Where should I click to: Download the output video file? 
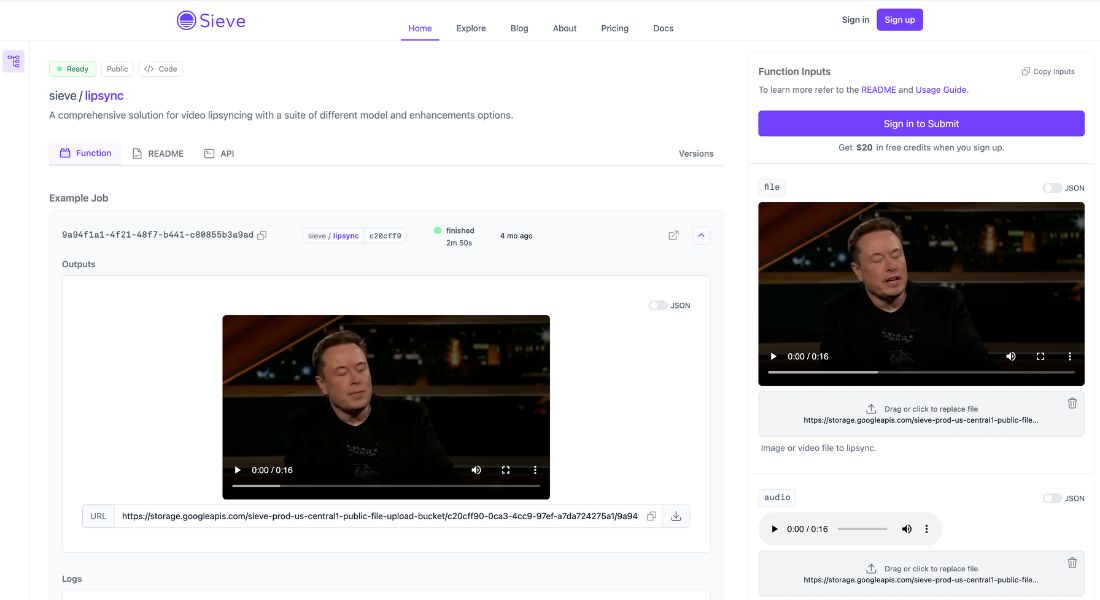[676, 515]
